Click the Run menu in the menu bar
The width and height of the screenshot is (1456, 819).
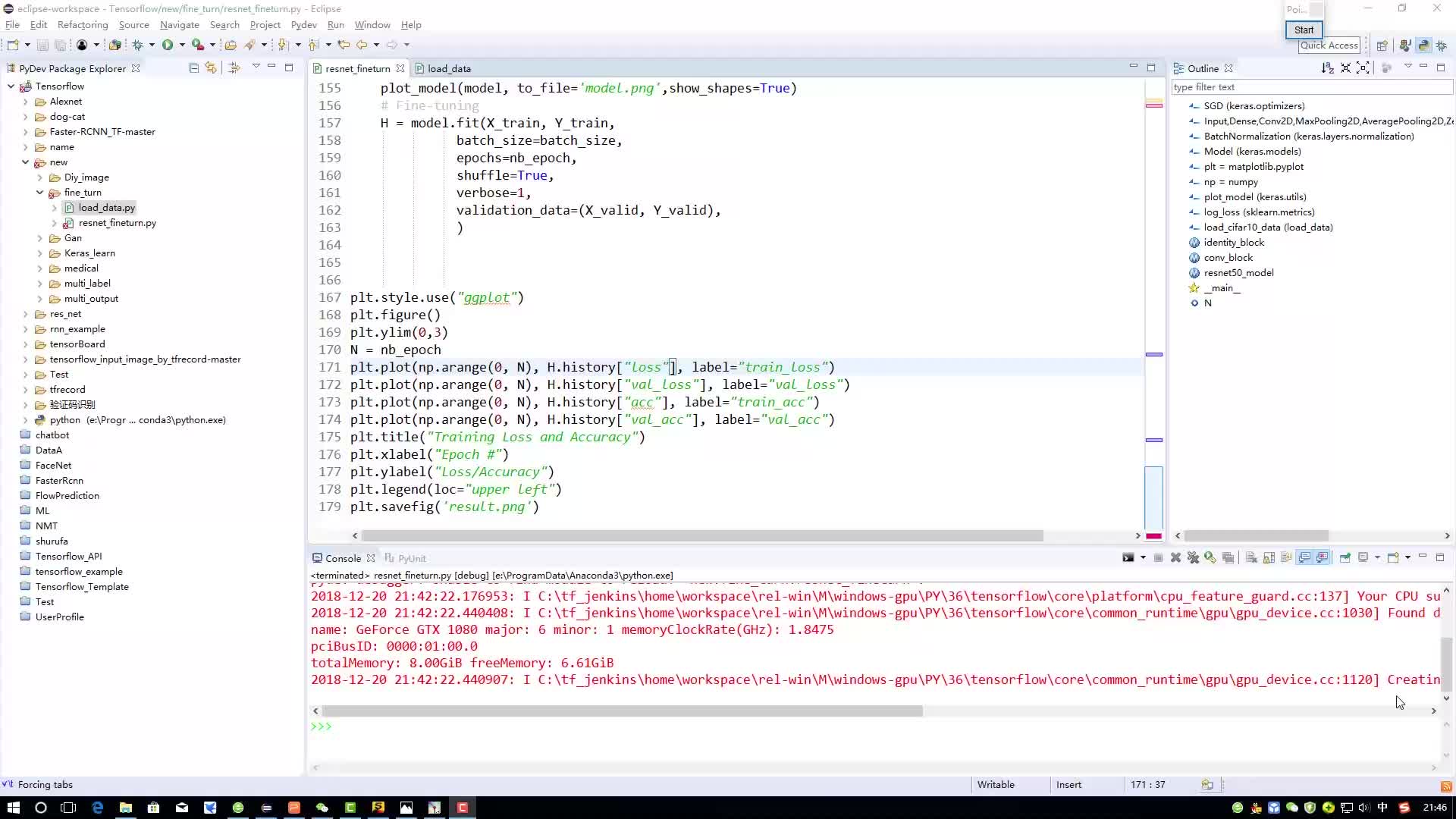pyautogui.click(x=335, y=25)
